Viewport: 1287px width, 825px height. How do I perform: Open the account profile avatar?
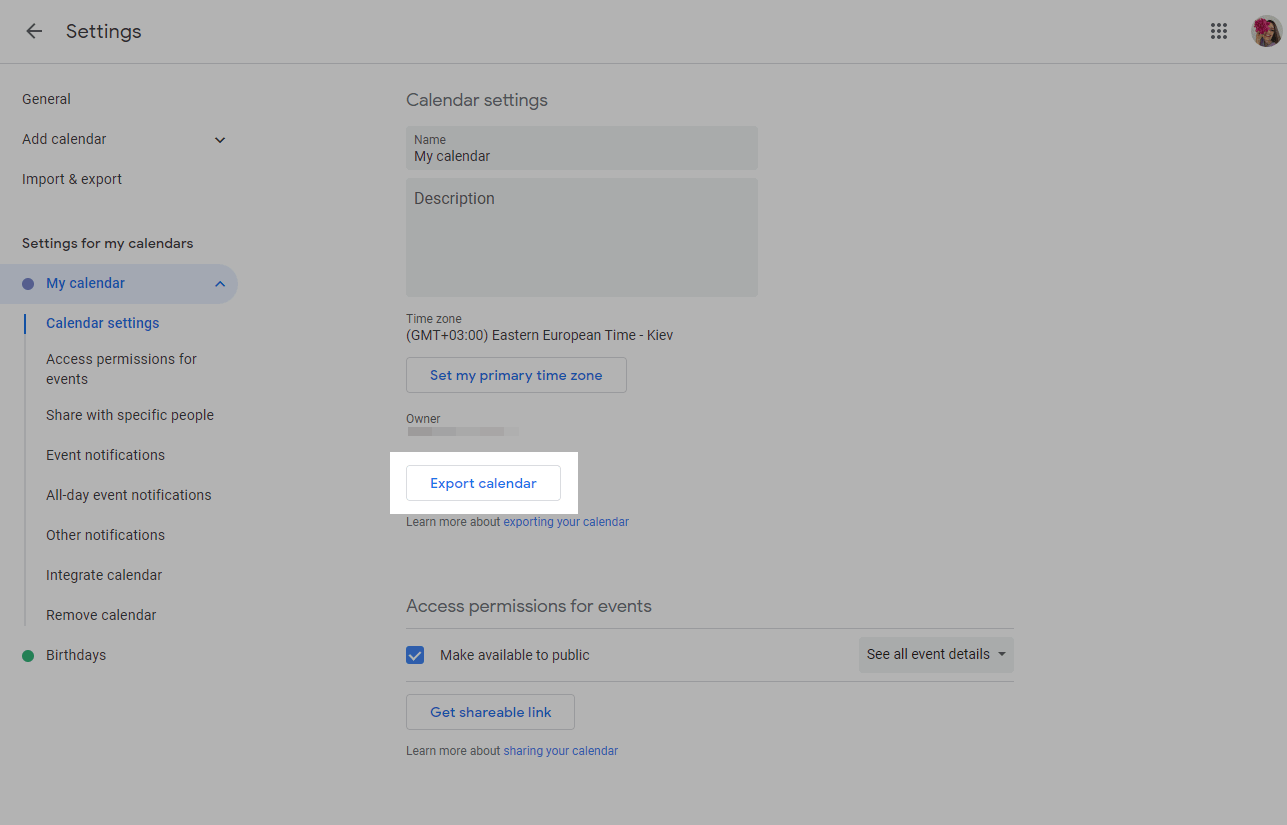point(1266,31)
